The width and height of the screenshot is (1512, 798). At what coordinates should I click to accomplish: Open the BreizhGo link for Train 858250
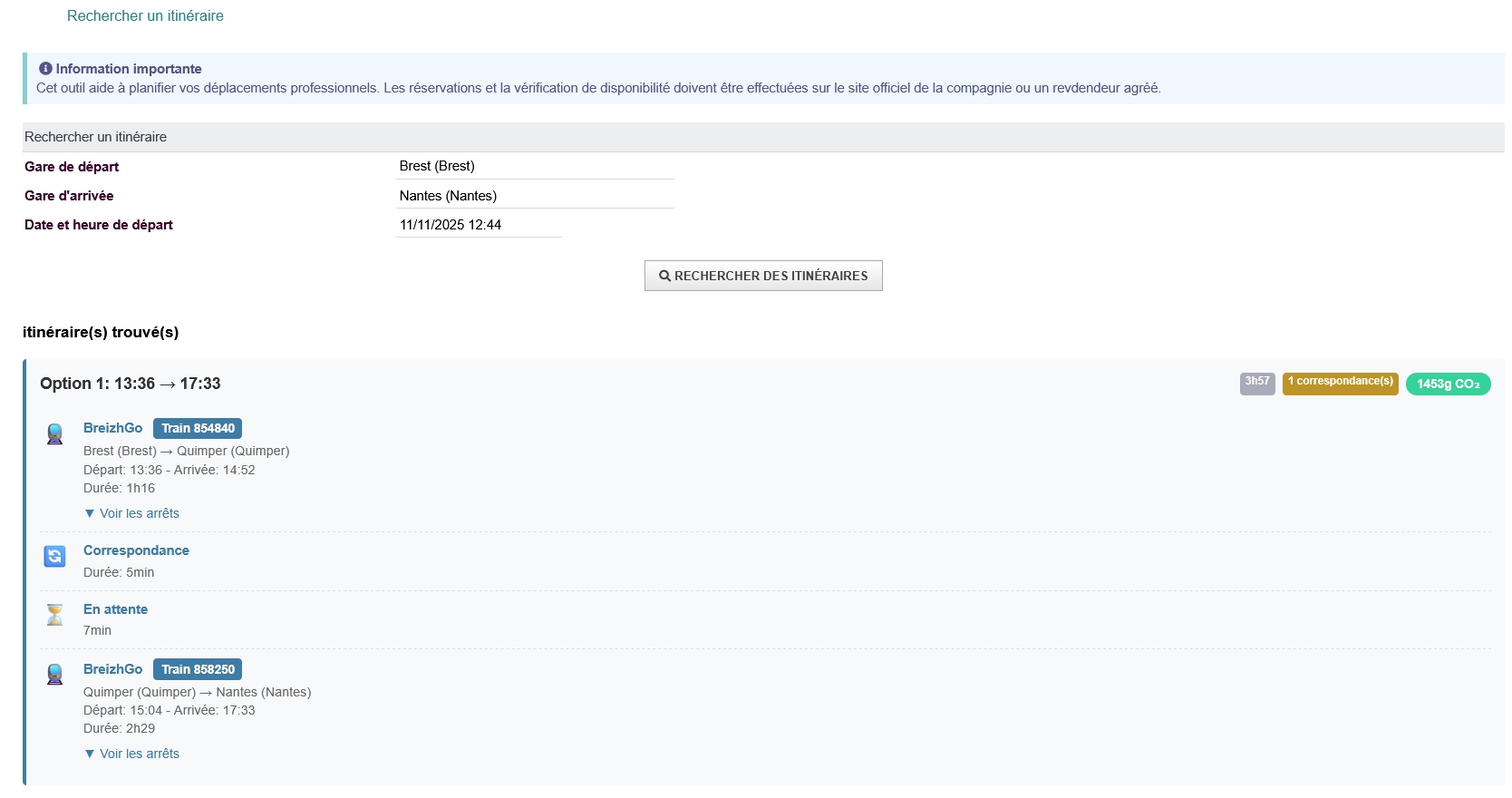112,669
